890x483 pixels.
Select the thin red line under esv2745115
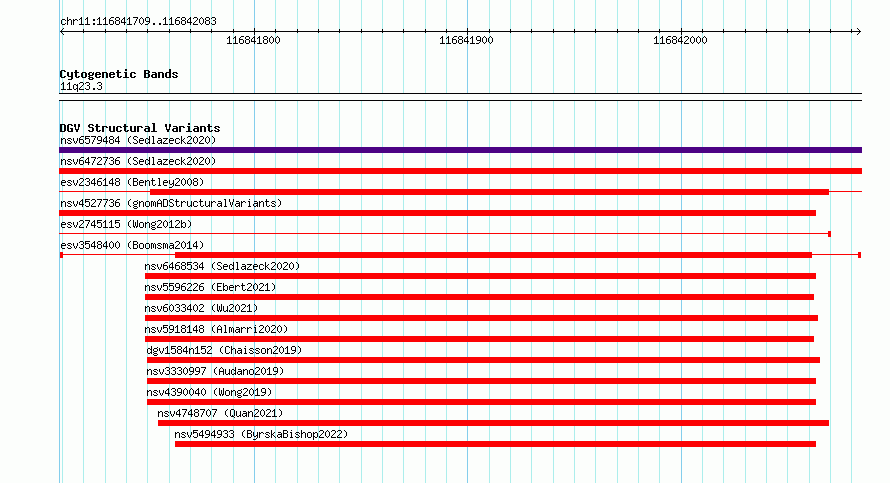(x=446, y=234)
